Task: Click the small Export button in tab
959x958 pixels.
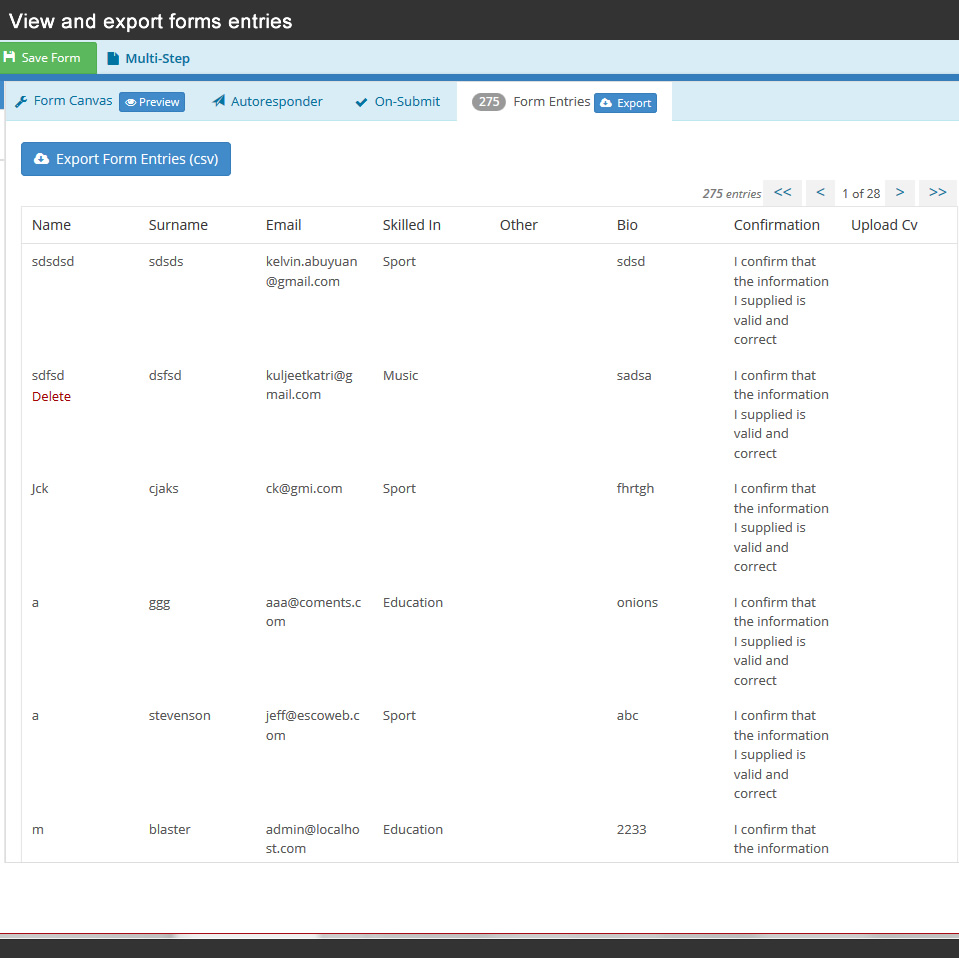Action: [626, 103]
